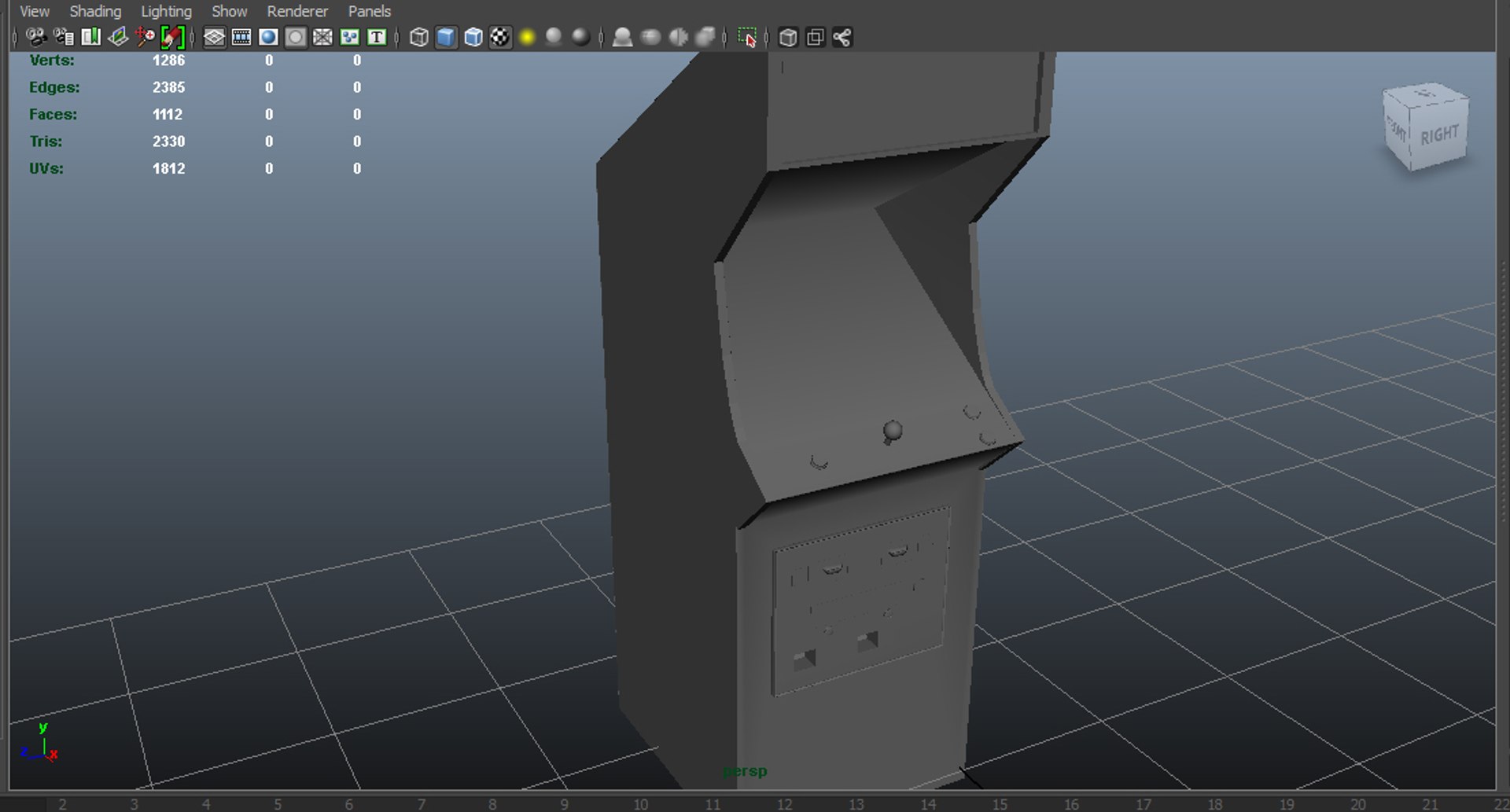The image size is (1510, 812).
Task: Open Camera Attributes from the toolbar
Action: 64,37
